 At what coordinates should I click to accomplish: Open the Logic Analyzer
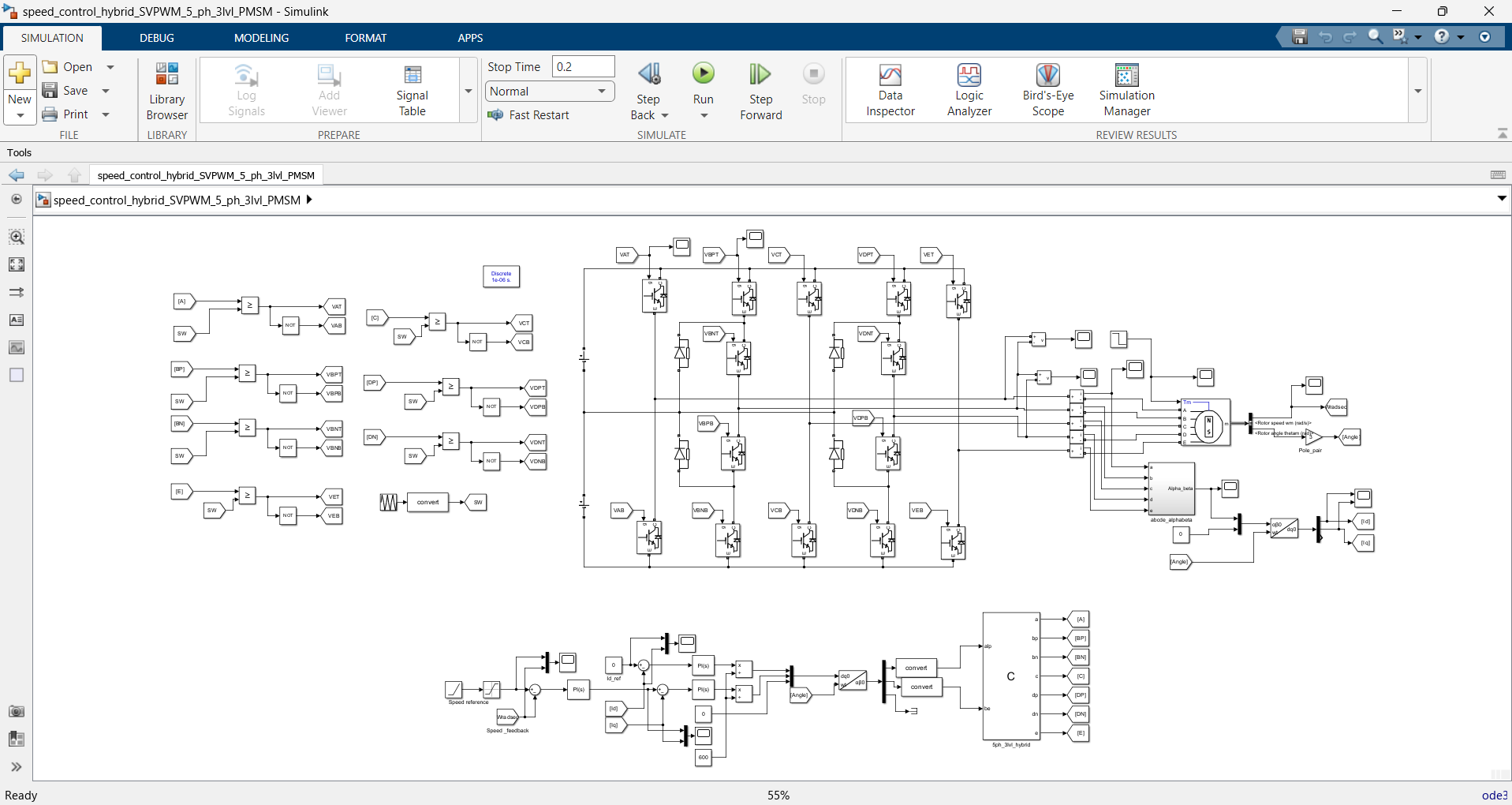[x=969, y=91]
